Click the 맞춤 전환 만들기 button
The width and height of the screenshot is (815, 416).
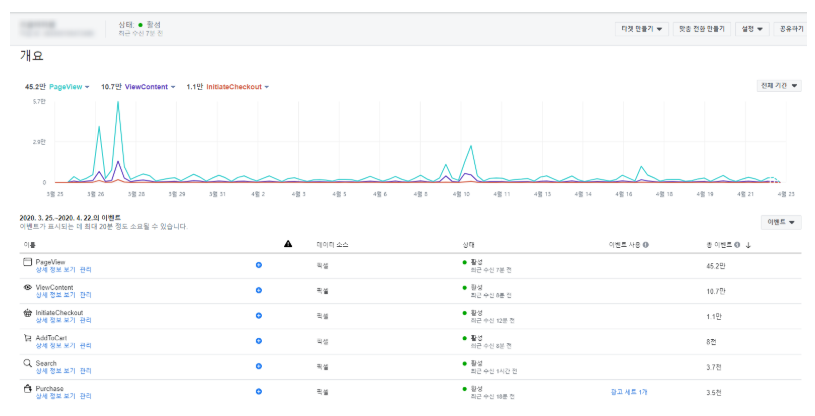(702, 29)
